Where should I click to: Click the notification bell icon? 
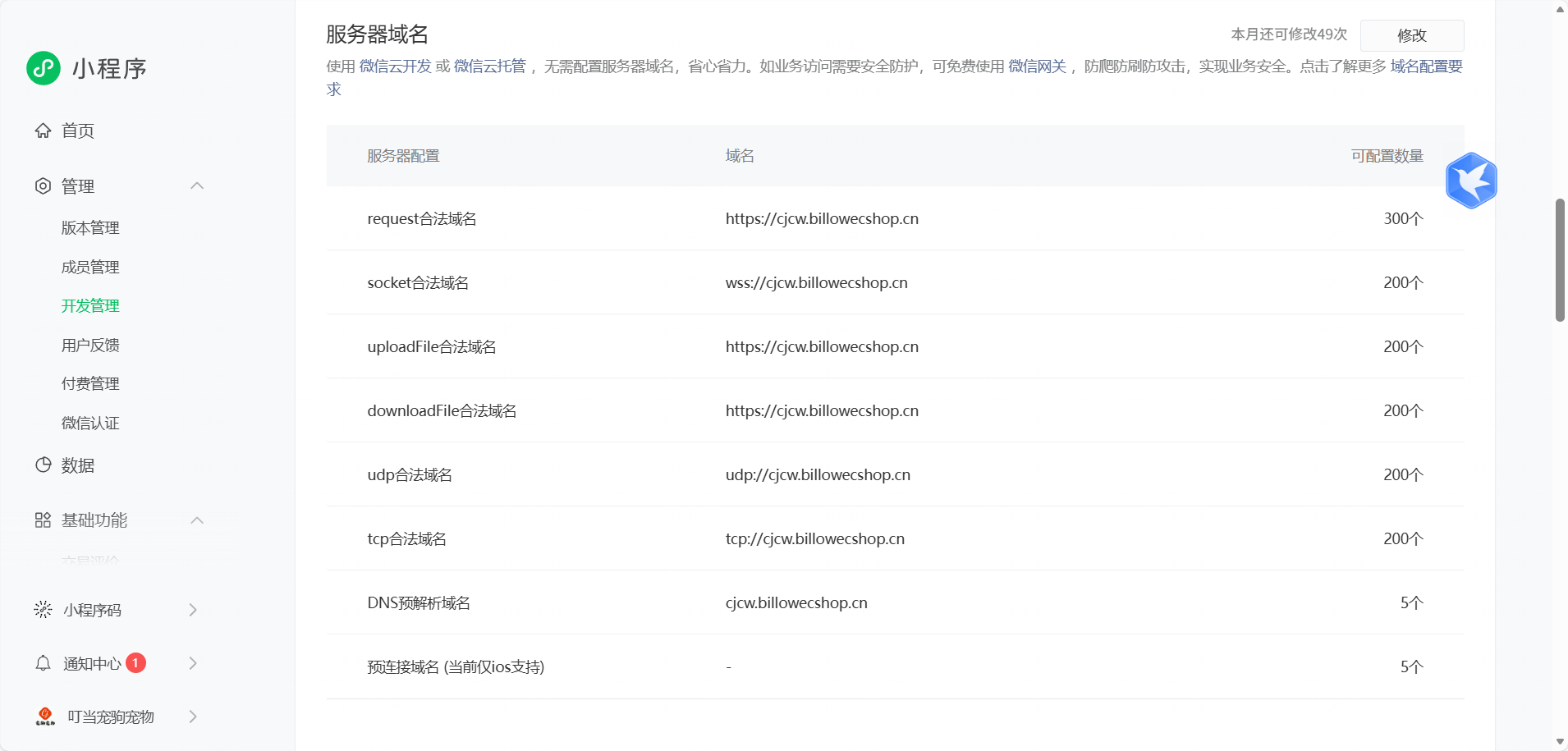(43, 663)
